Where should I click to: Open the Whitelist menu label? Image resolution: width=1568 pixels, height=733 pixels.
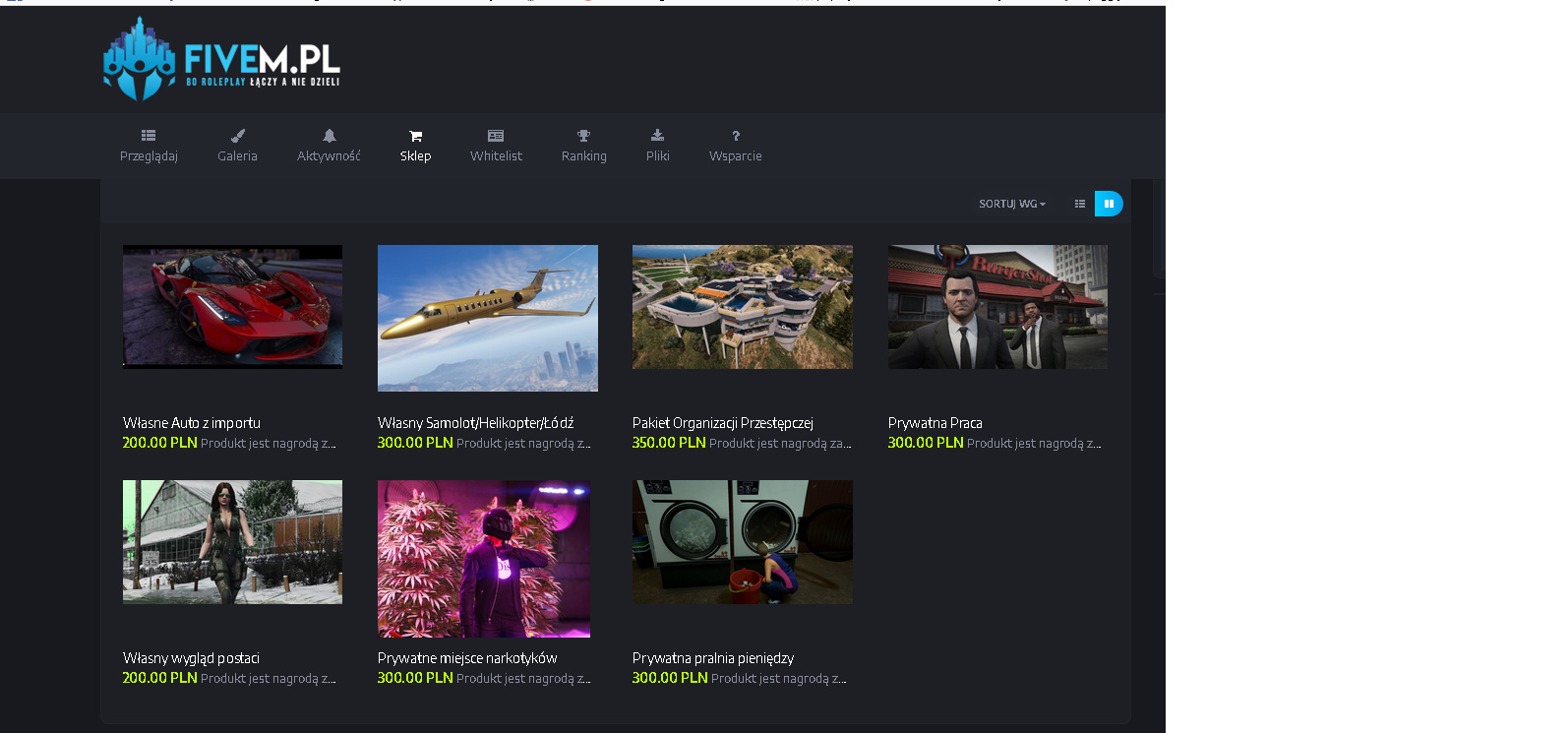496,156
